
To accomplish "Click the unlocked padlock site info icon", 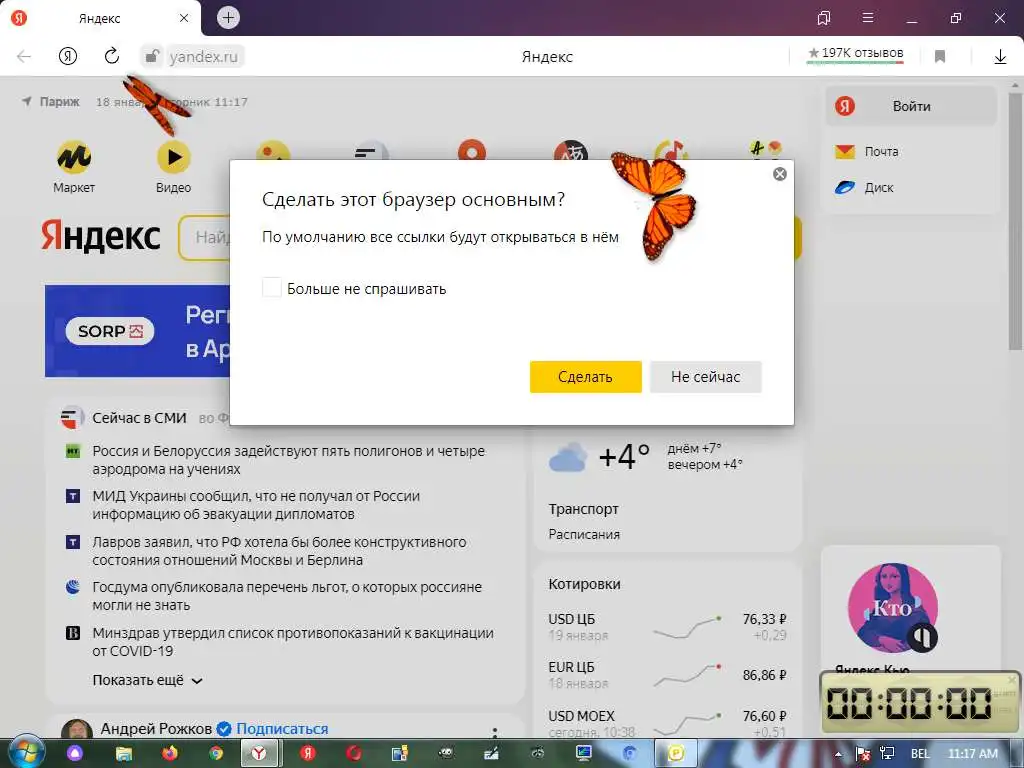I will pyautogui.click(x=152, y=56).
